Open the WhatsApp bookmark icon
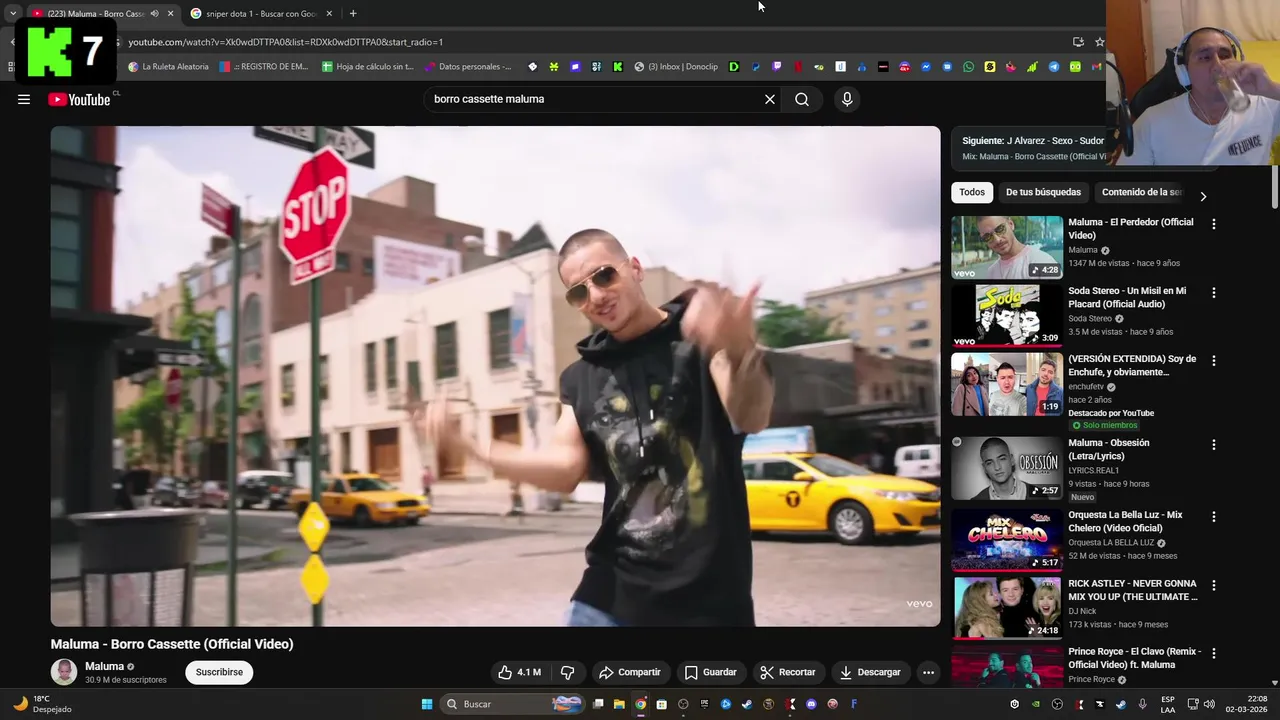 coord(968,67)
